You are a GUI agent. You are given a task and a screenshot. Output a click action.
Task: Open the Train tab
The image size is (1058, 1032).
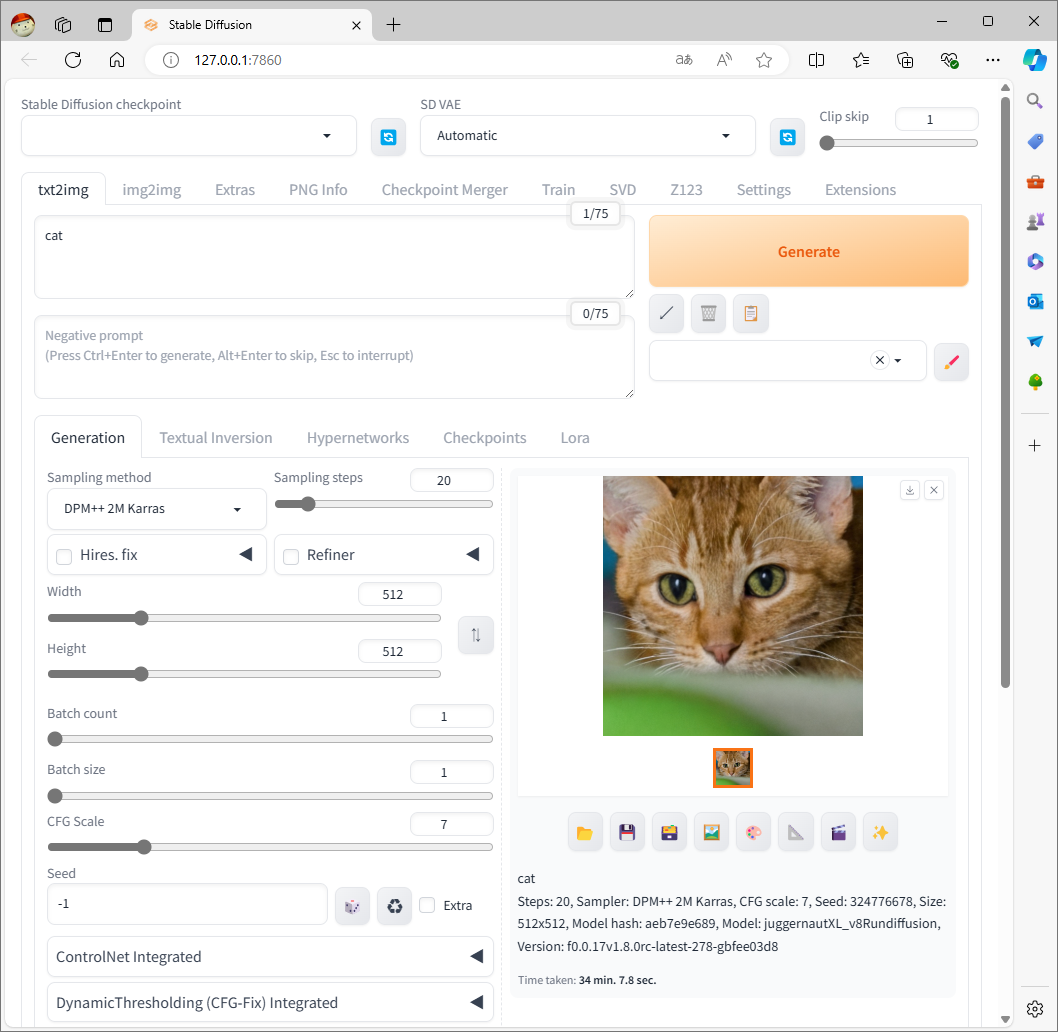(558, 190)
